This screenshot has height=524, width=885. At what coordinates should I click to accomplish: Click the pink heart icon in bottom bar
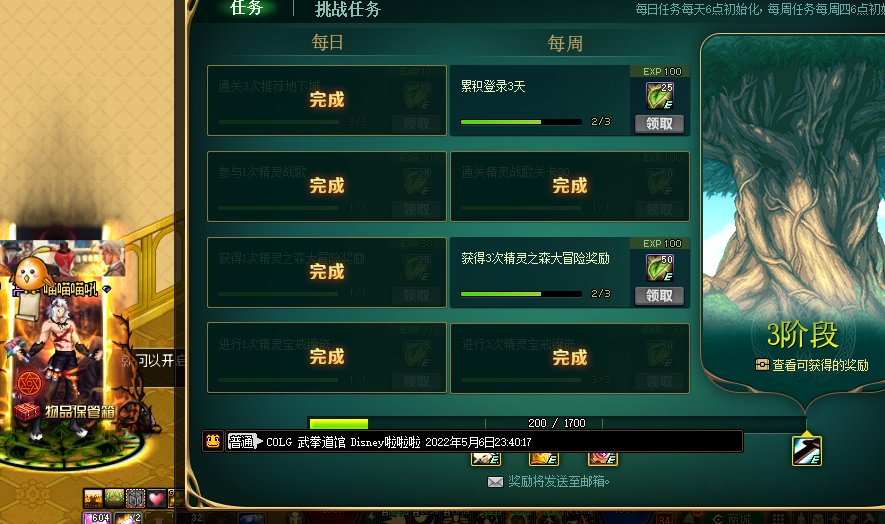point(156,499)
